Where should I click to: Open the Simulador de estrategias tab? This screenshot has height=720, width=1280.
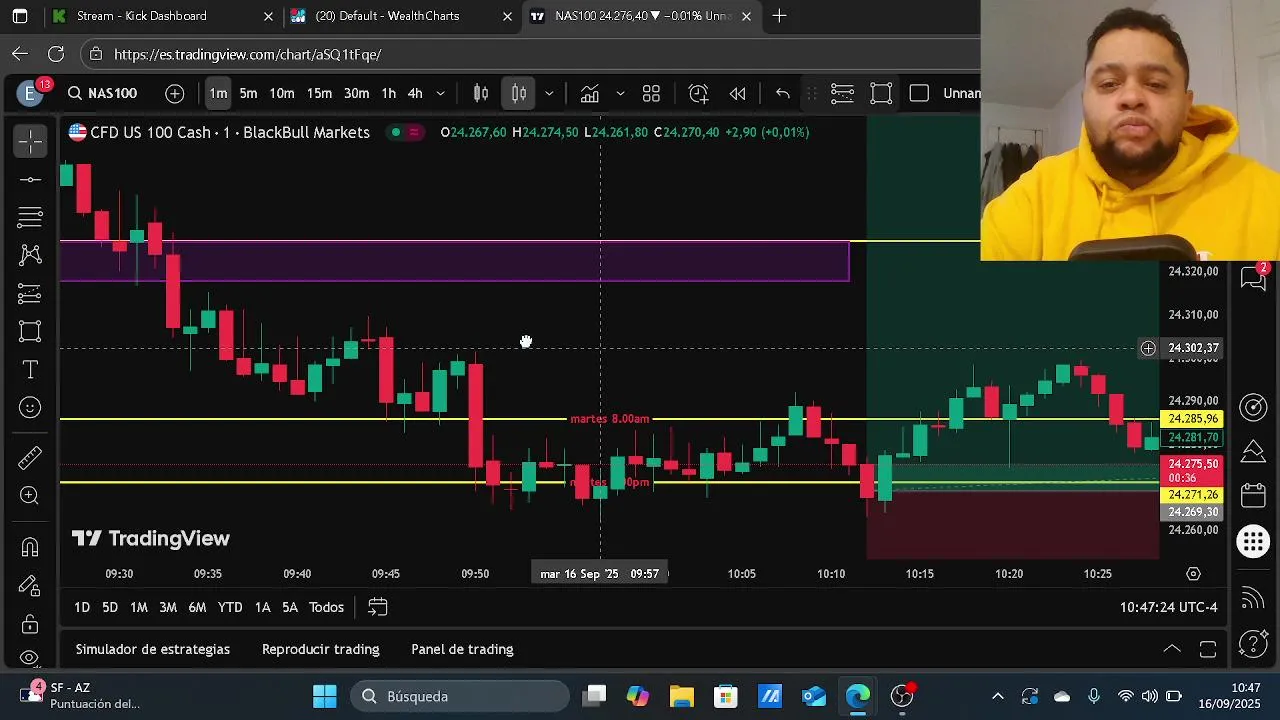click(153, 649)
